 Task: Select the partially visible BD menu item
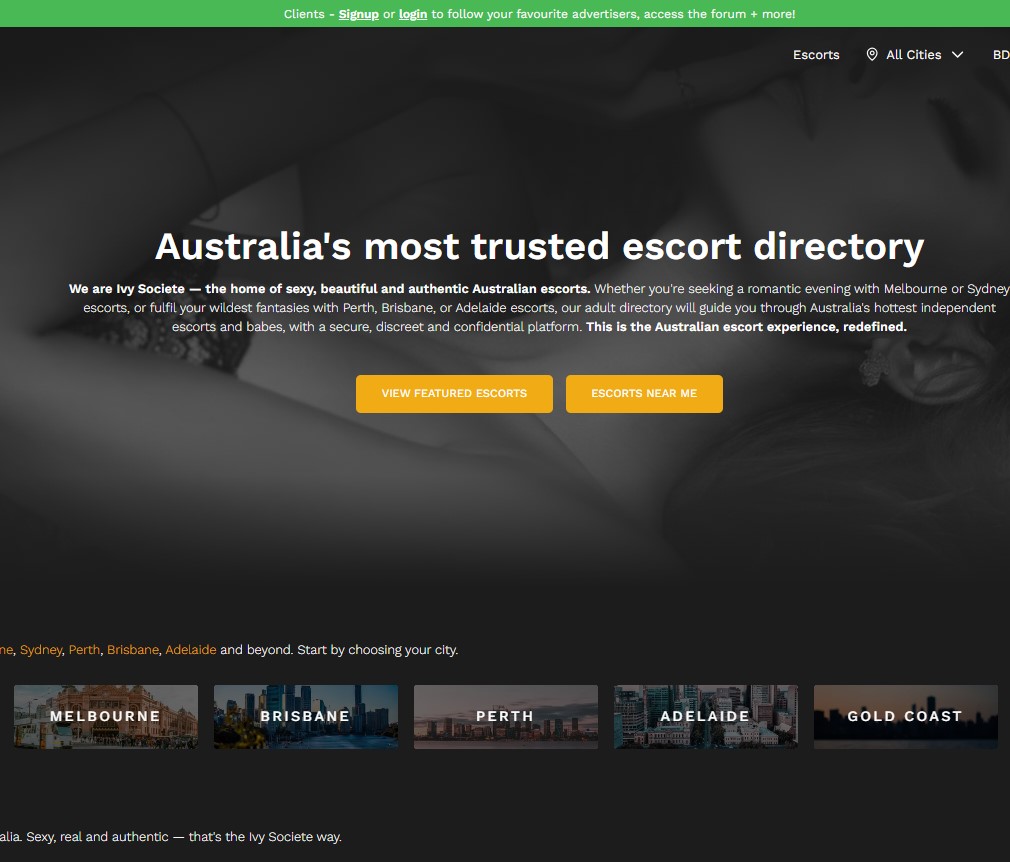(1000, 55)
